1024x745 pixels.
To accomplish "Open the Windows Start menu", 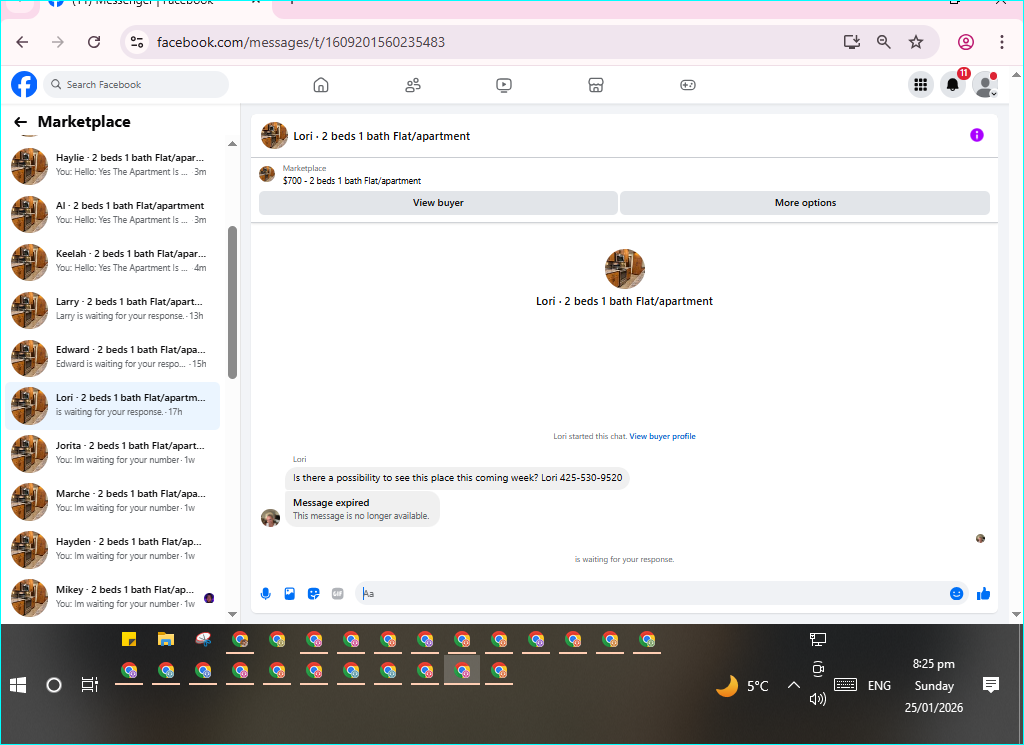I will click(18, 685).
